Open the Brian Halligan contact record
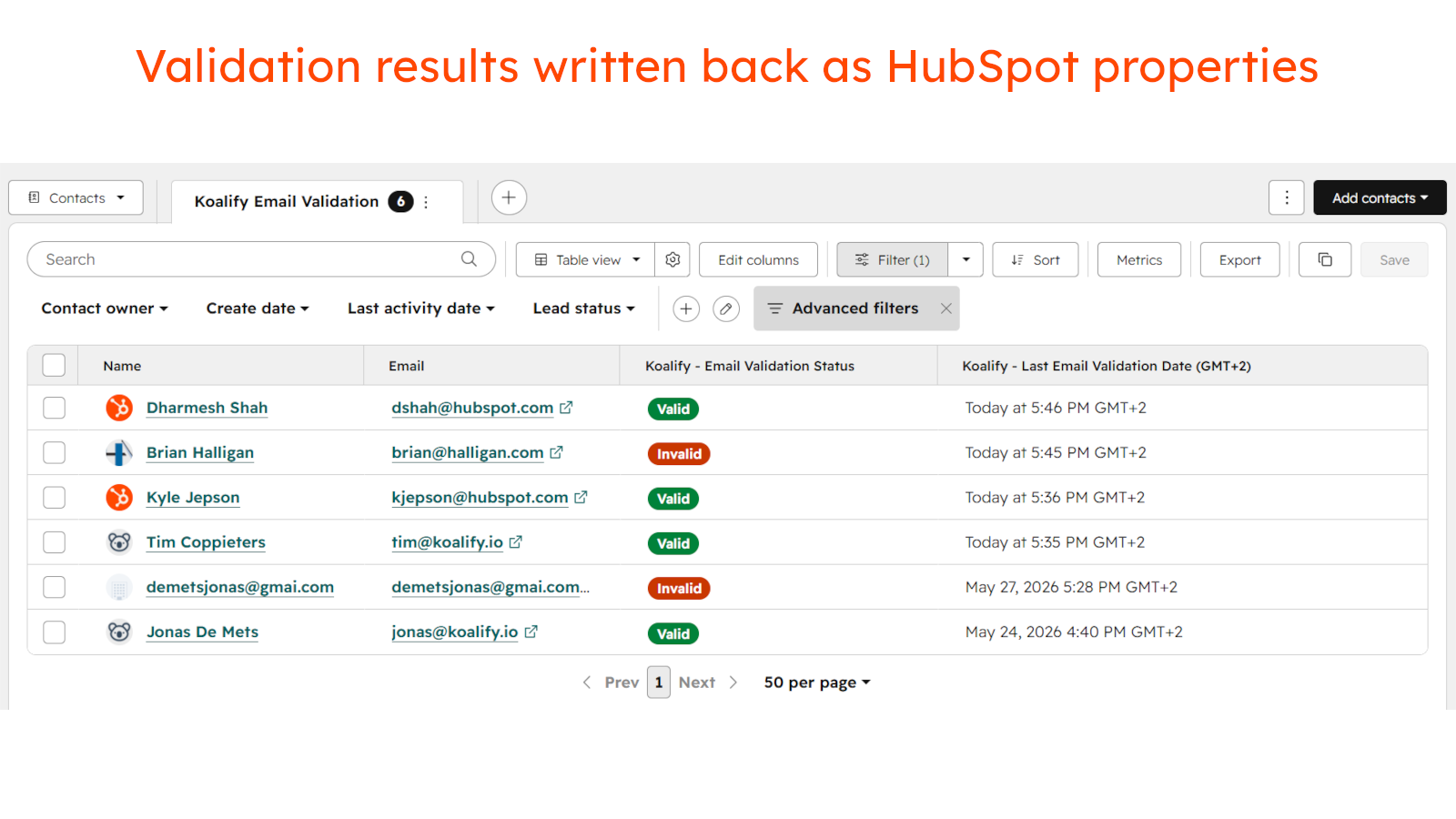This screenshot has width=1456, height=819. (200, 452)
